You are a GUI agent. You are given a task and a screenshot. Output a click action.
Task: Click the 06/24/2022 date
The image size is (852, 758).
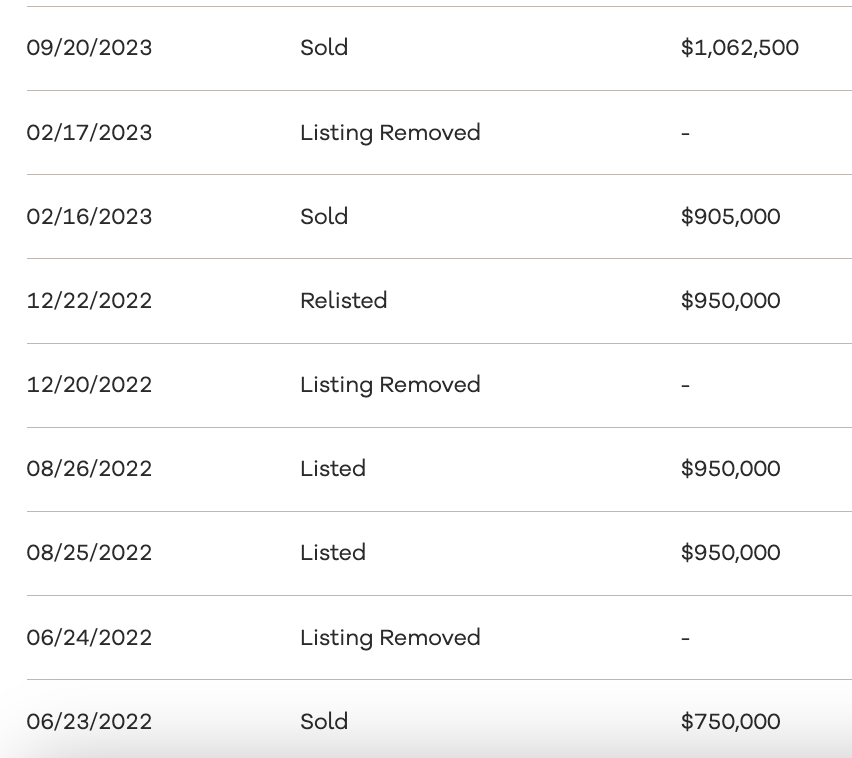89,638
